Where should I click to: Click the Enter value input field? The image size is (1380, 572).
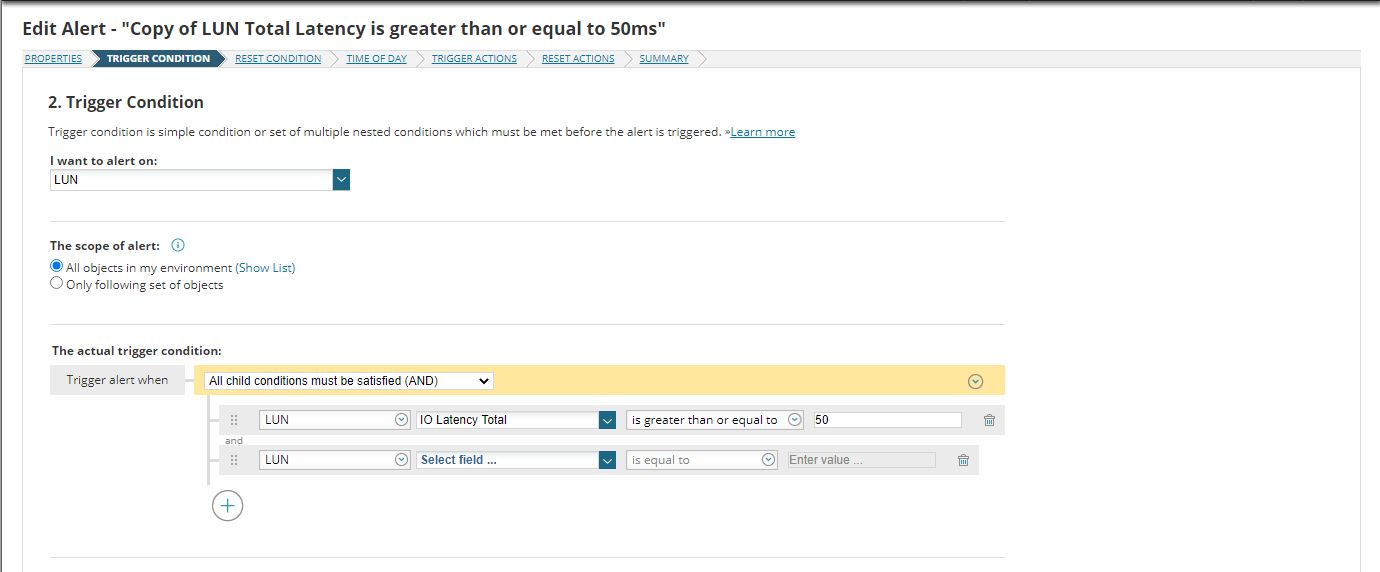(x=861, y=460)
